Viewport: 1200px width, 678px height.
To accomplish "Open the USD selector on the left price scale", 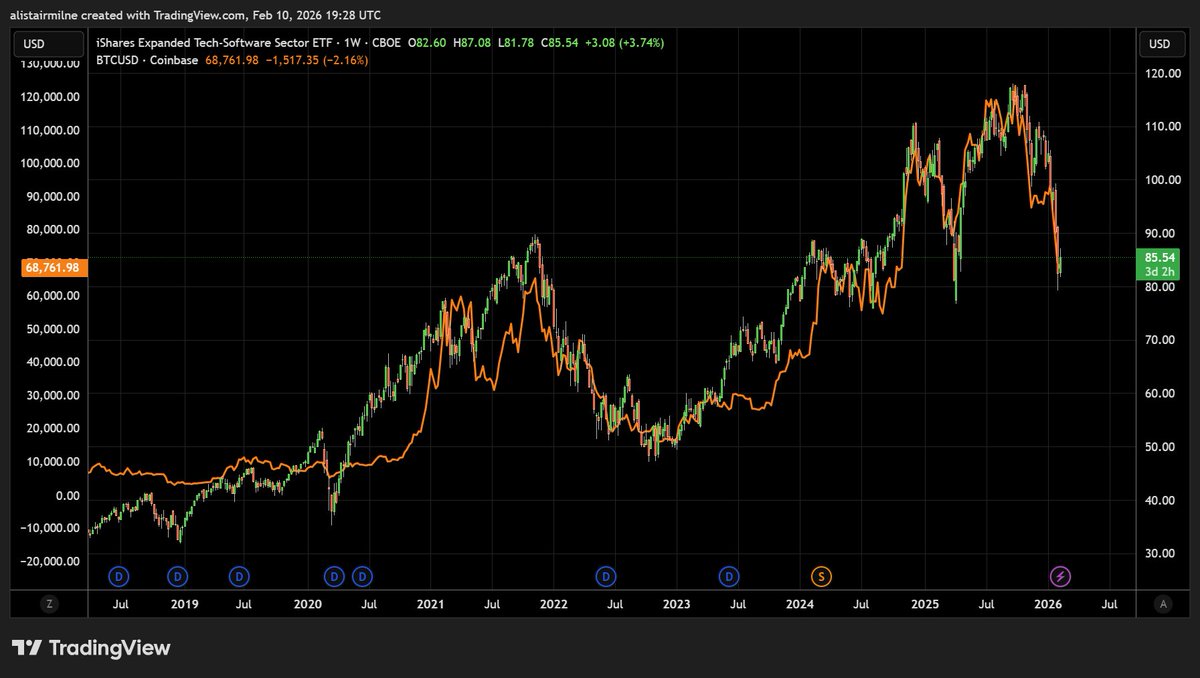I will (48, 43).
